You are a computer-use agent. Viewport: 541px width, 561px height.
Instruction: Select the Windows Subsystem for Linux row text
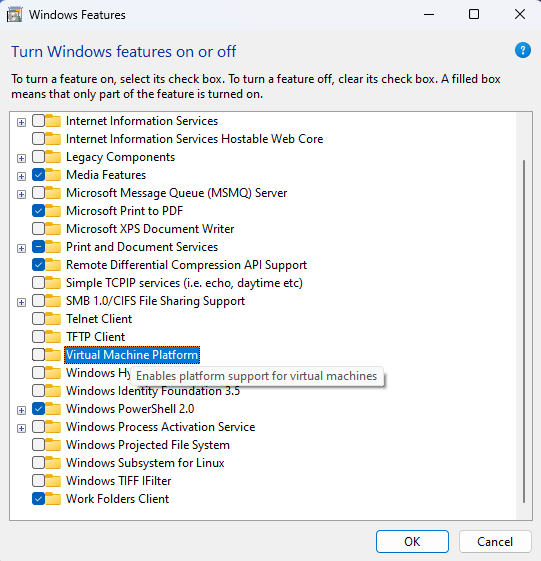[145, 463]
